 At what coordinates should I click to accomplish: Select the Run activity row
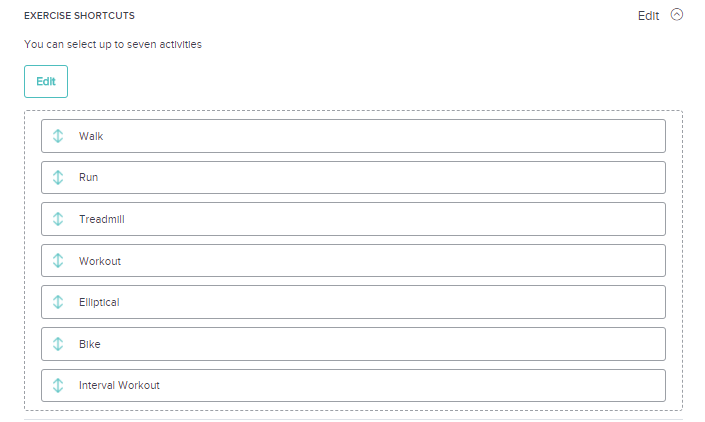[353, 178]
